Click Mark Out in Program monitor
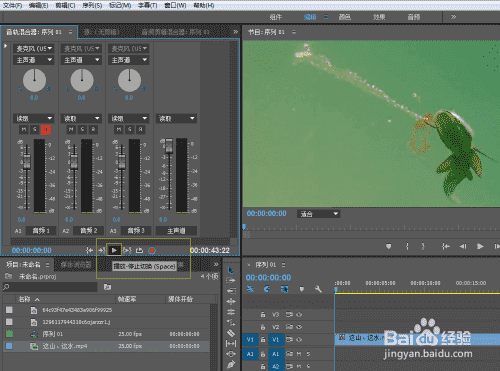The width and height of the screenshot is (500, 371). pos(423,246)
